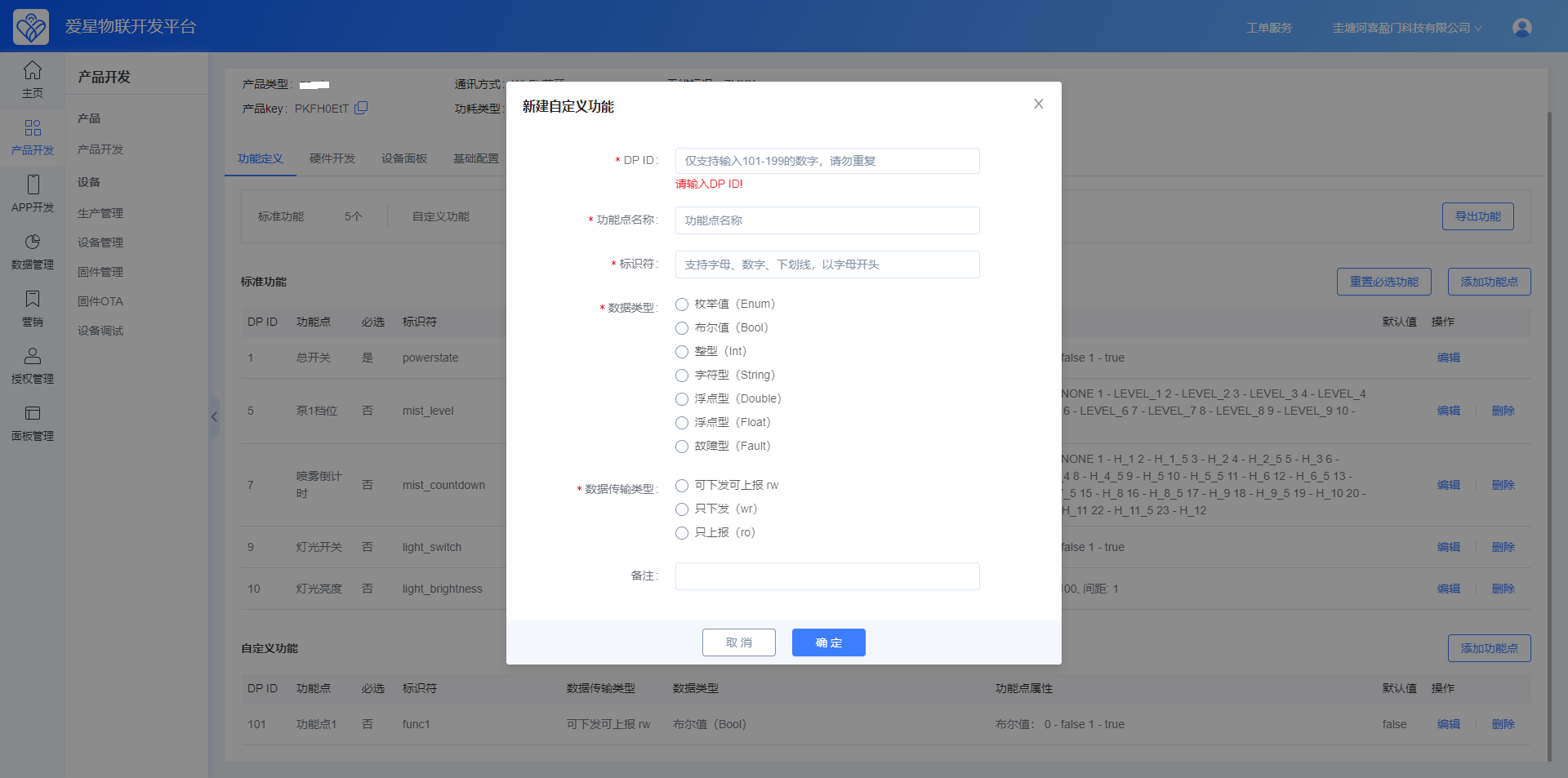Image resolution: width=1568 pixels, height=778 pixels.
Task: Collapse the sidebar with the arrow handle
Action: (214, 416)
